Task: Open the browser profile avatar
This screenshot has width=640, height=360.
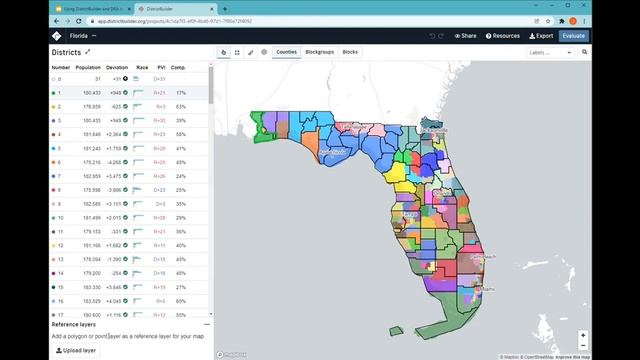Action: 573,21
